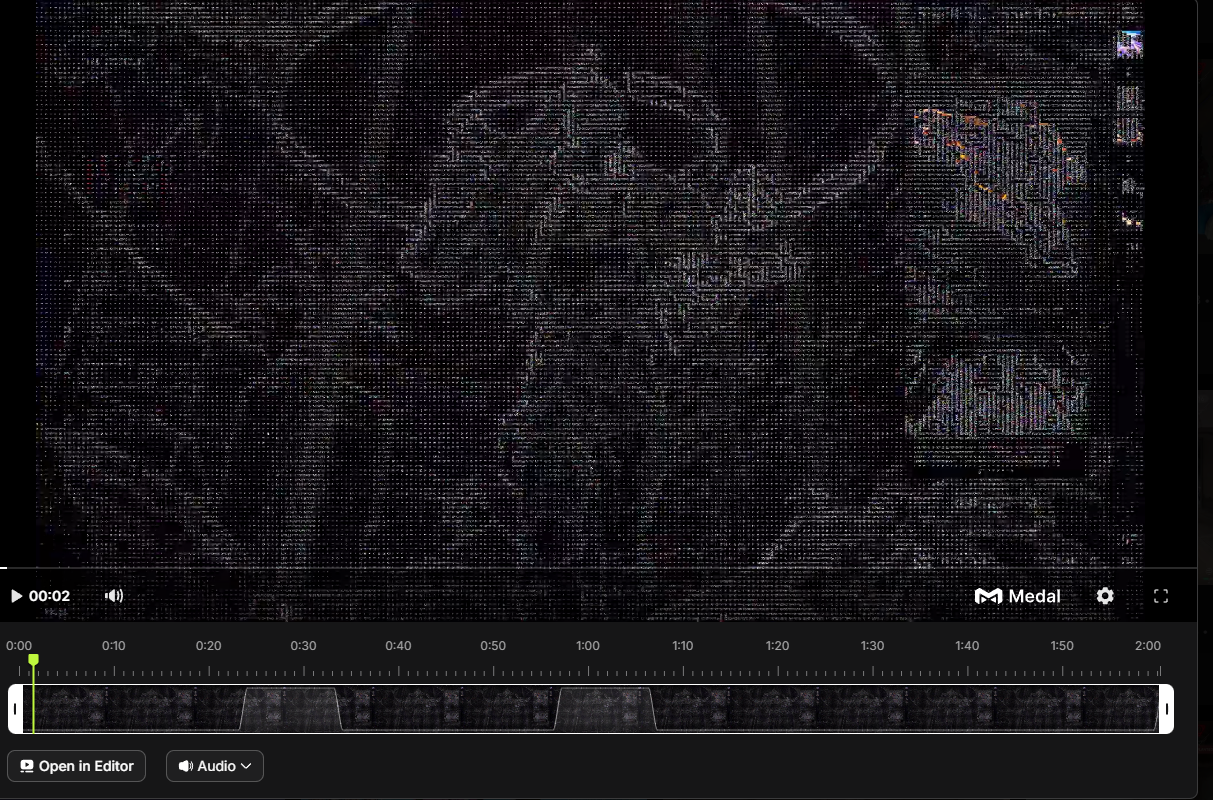Click timeline ruler at 1:30

click(x=872, y=646)
